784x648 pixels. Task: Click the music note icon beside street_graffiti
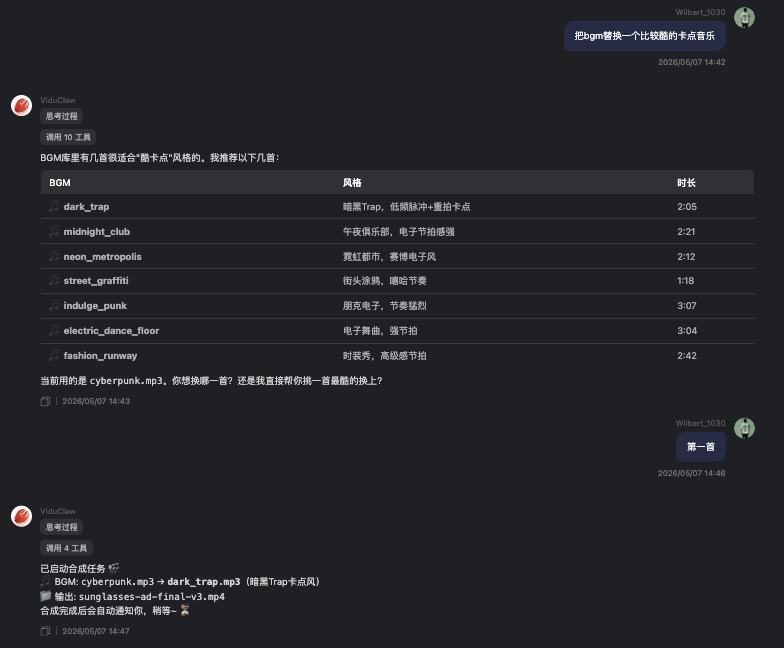[x=54, y=280]
